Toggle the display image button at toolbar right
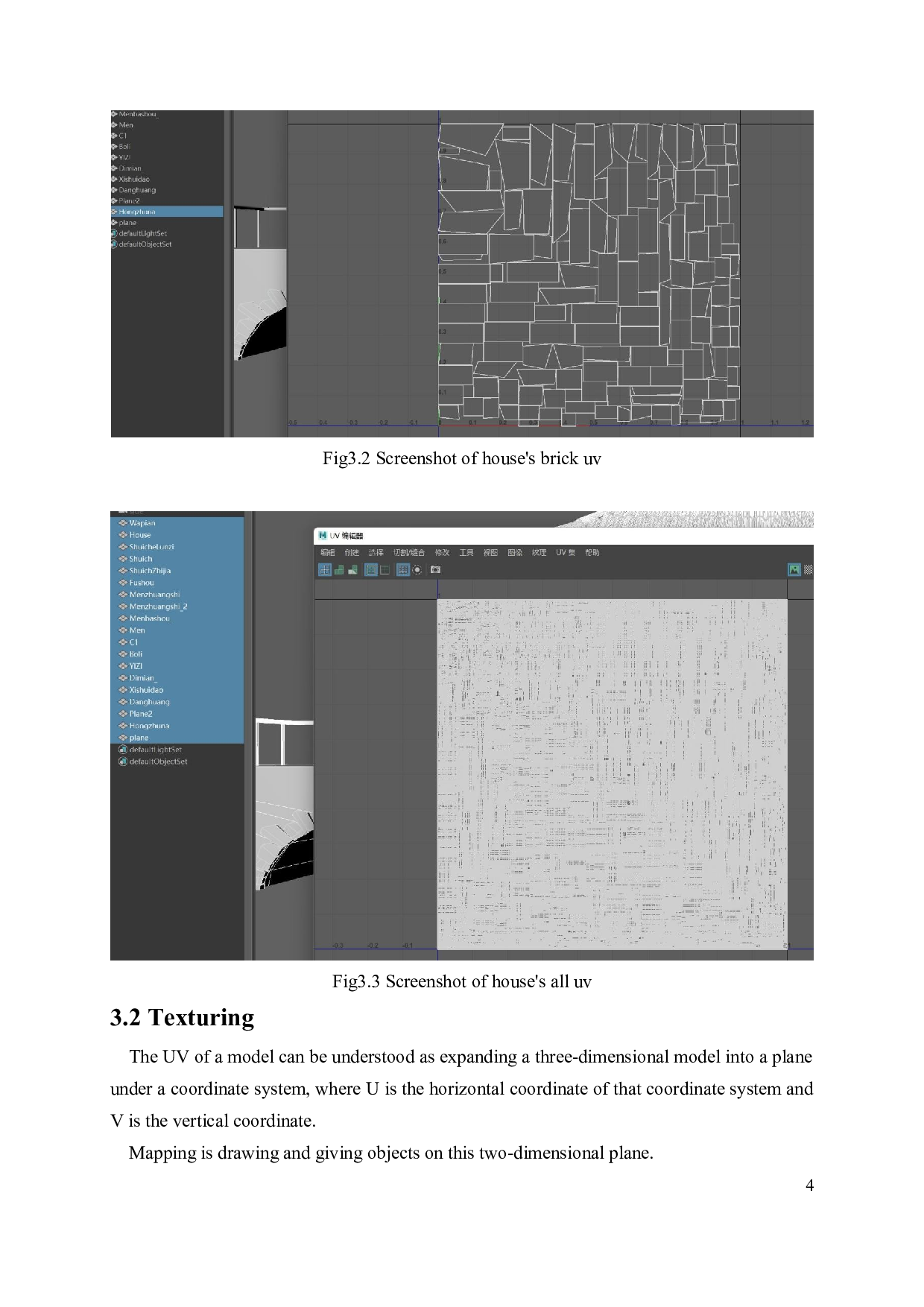Screen dimensions: 924x1307 click(x=794, y=570)
